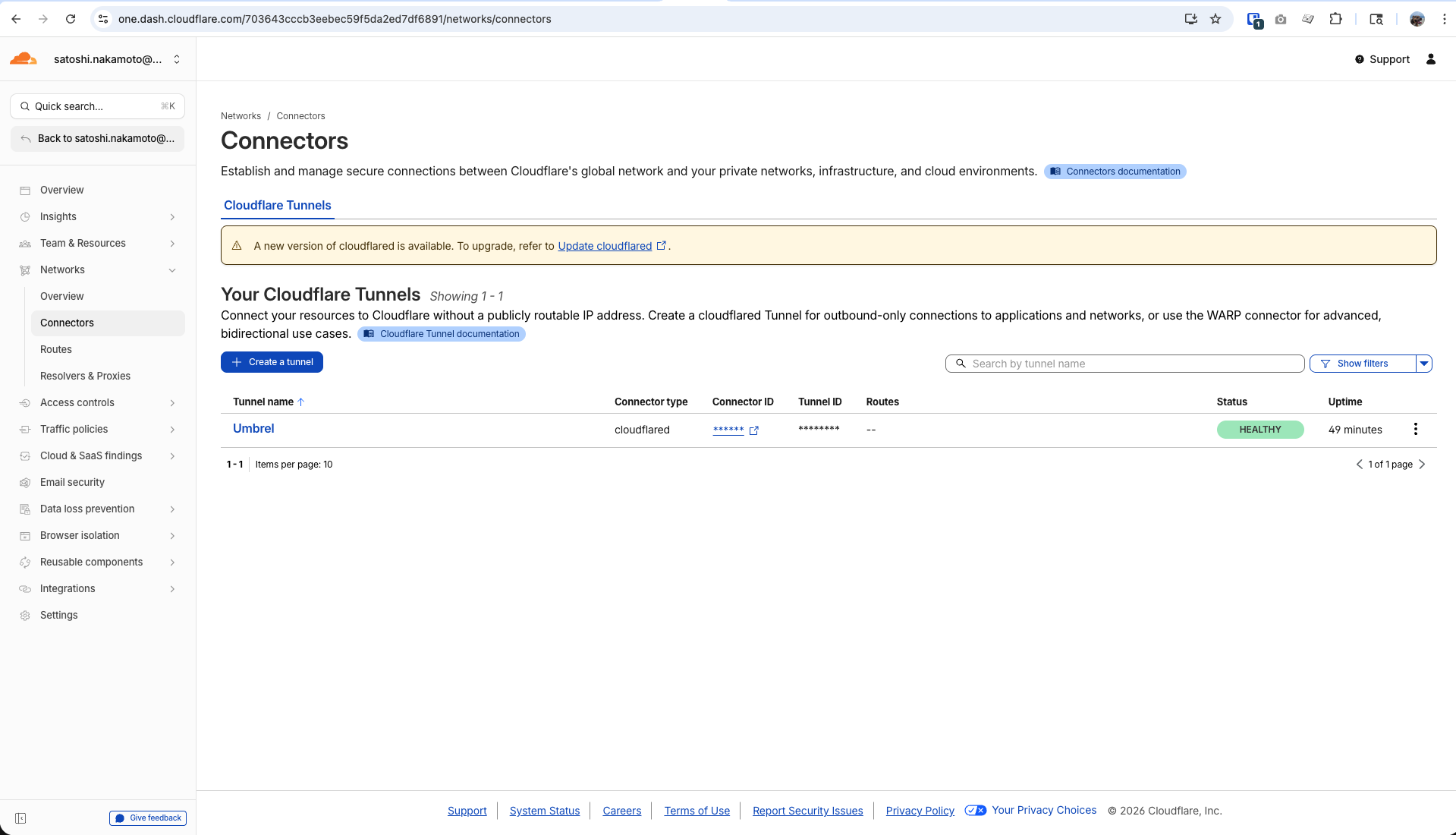This screenshot has height=835, width=1456.
Task: Open the Update cloudflared link
Action: click(605, 246)
